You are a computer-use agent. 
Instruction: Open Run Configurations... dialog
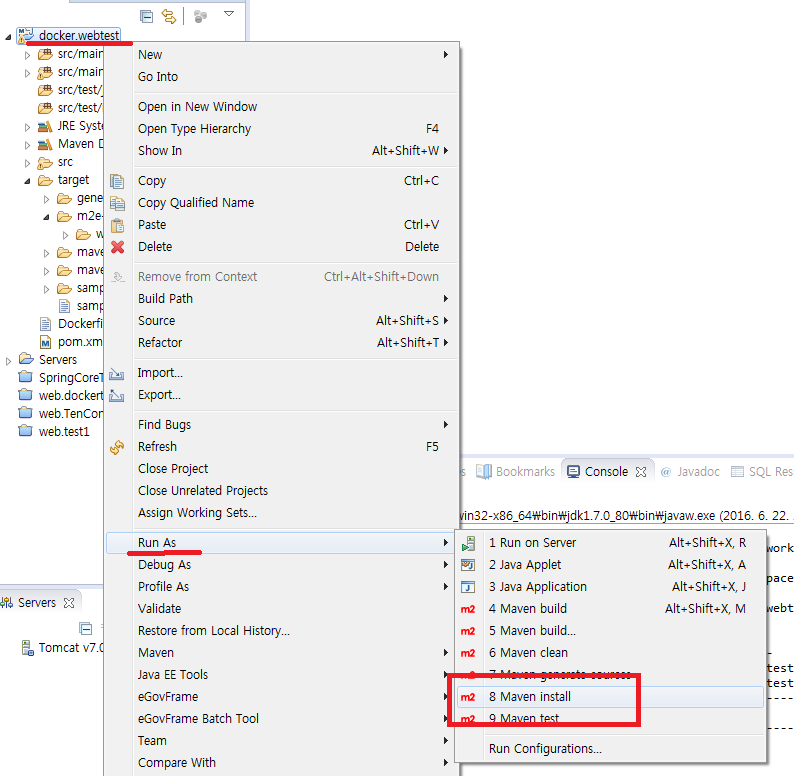point(544,749)
